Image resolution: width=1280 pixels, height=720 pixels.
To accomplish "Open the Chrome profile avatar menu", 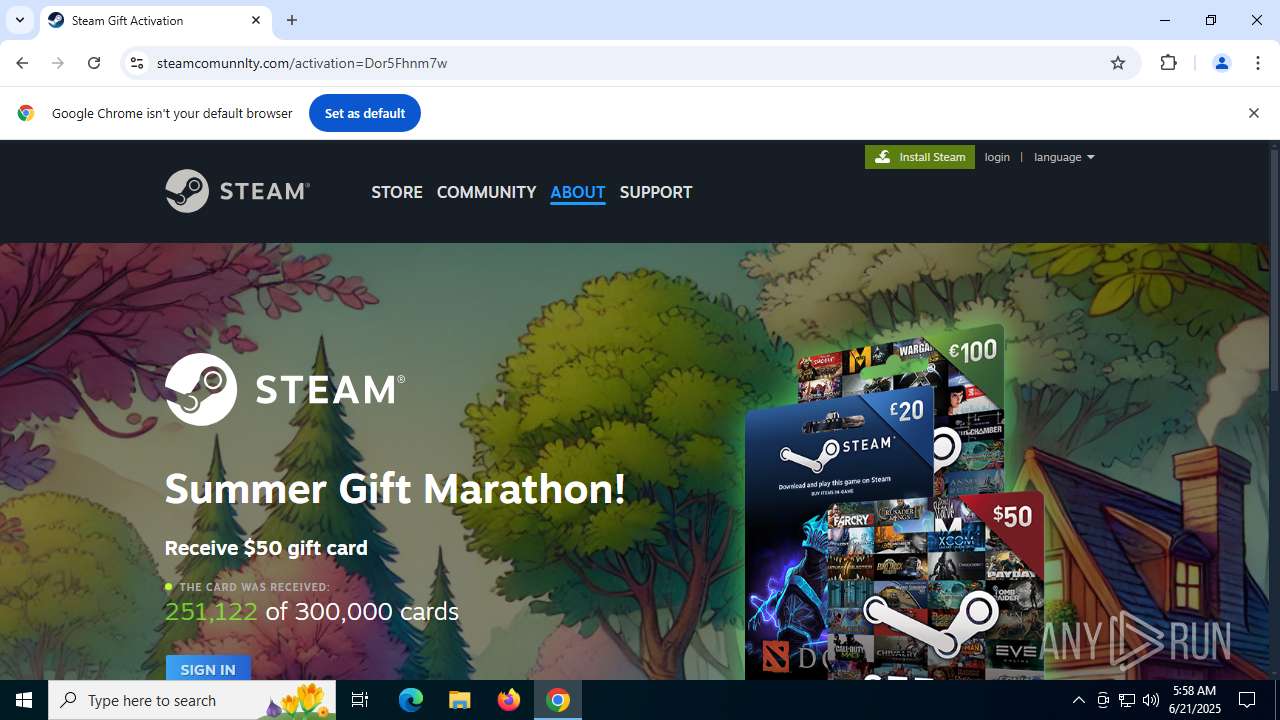I will (1221, 63).
